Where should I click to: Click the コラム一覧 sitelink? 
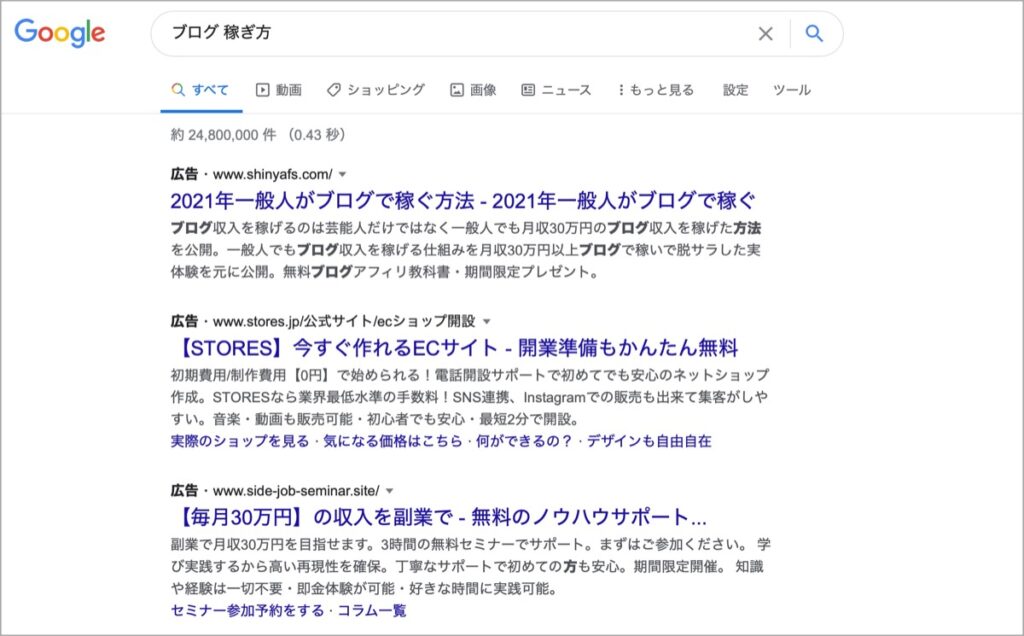[x=372, y=611]
